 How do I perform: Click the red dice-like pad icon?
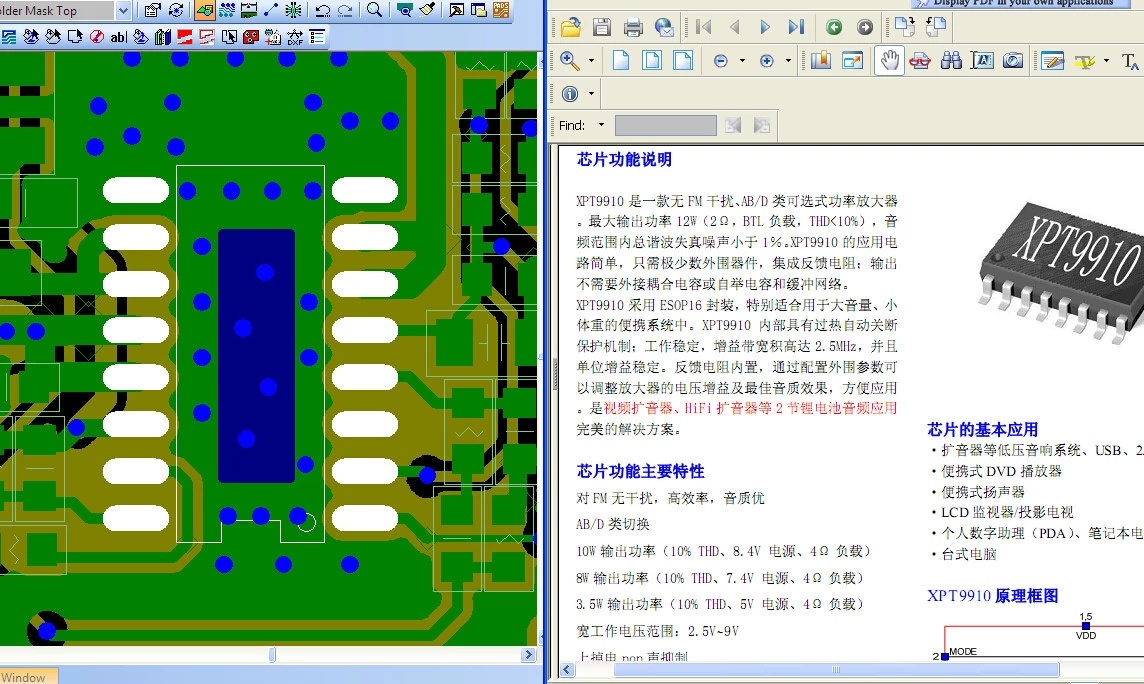coord(251,36)
